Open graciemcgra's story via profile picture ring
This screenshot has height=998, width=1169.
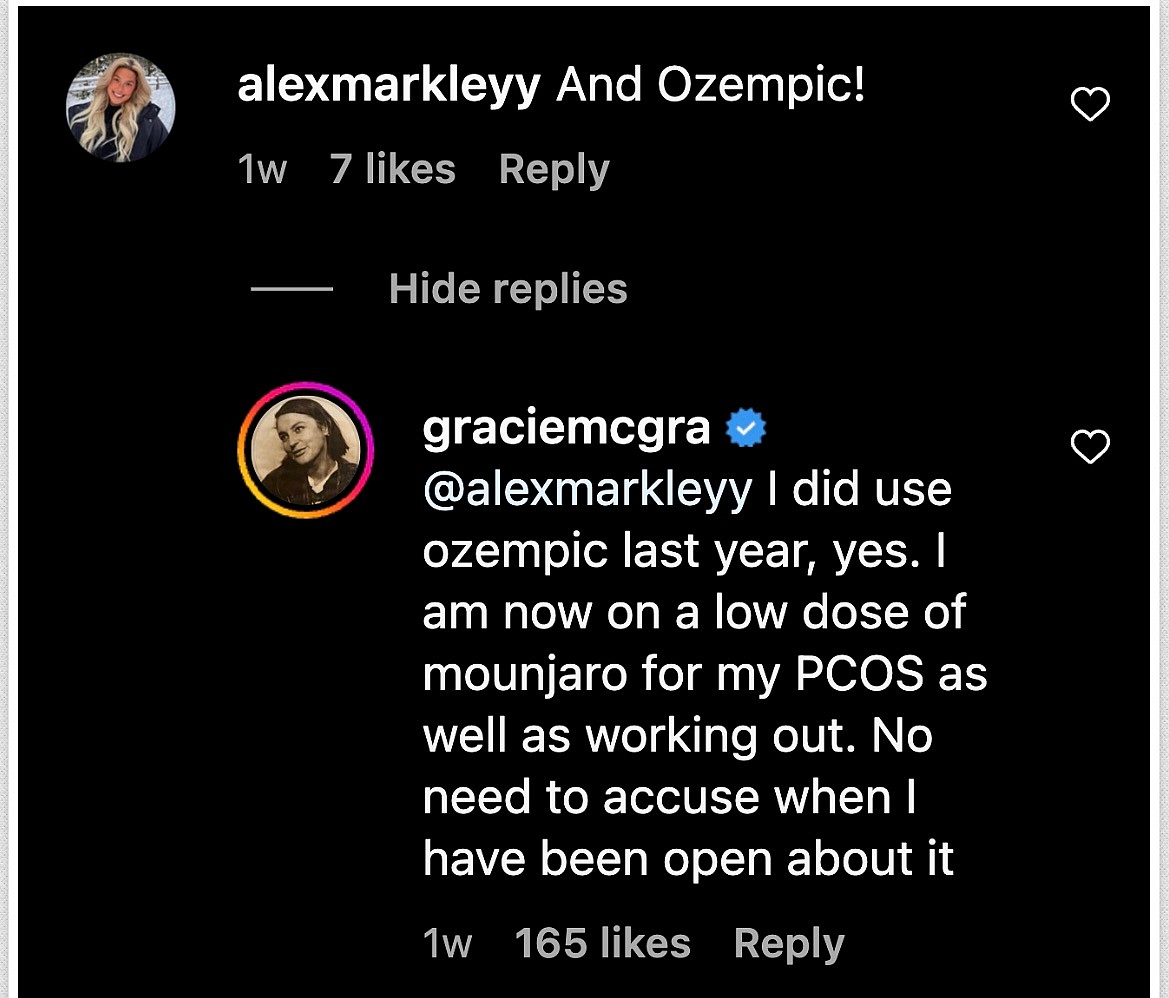coord(305,450)
